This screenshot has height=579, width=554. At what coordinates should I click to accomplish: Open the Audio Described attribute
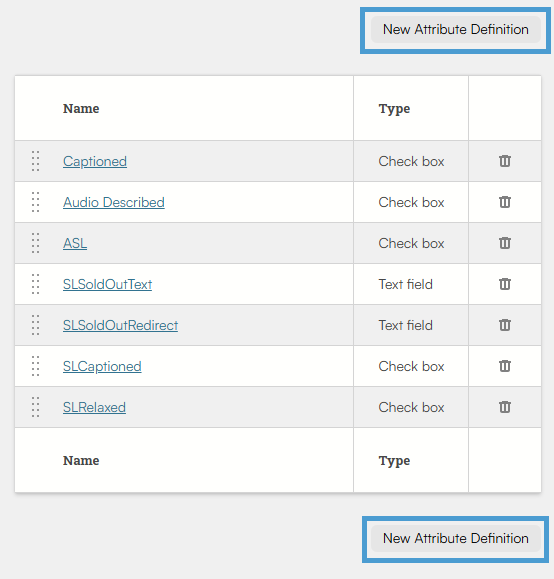pyautogui.click(x=114, y=202)
